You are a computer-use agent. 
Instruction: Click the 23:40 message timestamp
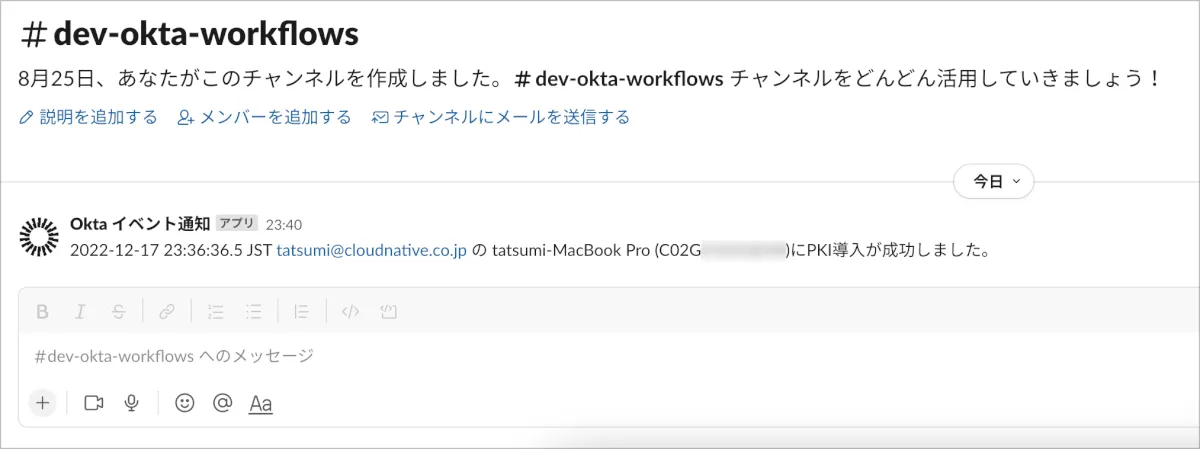click(x=284, y=225)
